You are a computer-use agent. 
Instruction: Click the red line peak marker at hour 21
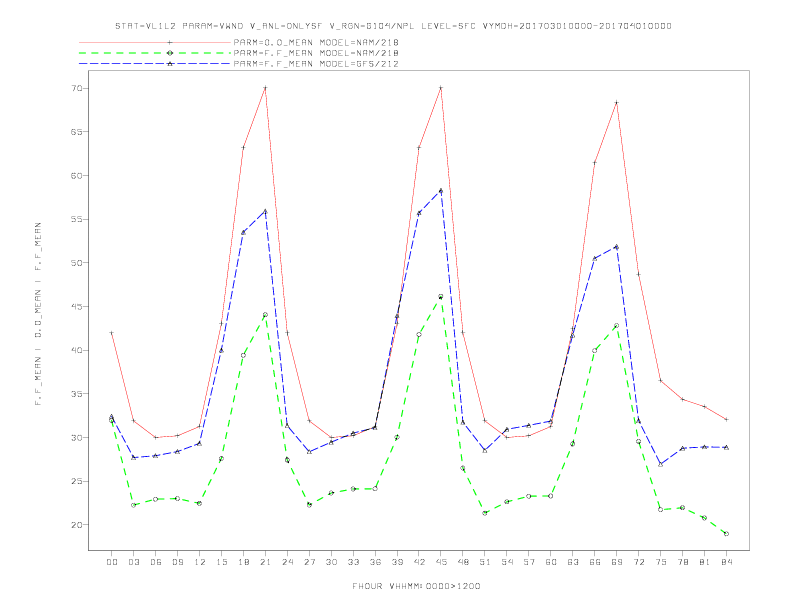click(265, 88)
